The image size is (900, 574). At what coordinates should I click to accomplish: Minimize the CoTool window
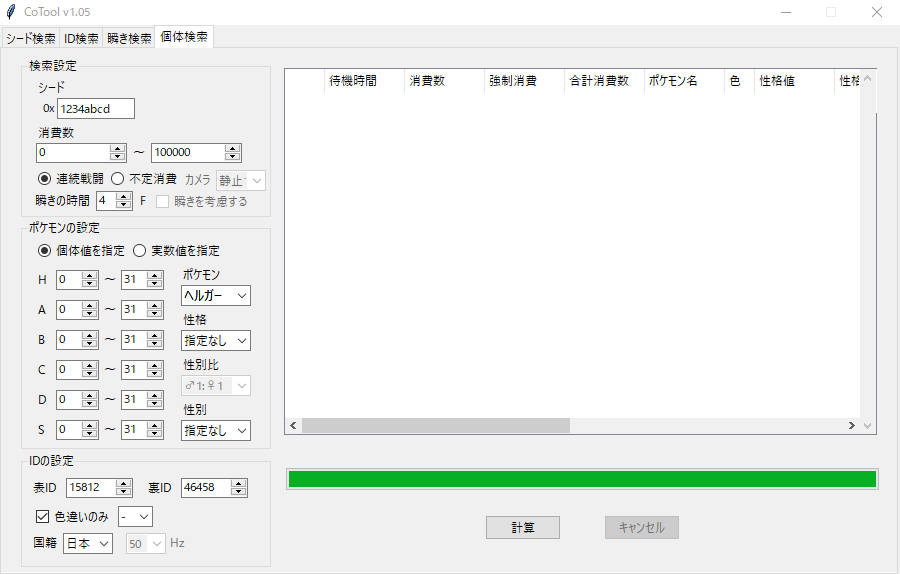point(786,12)
